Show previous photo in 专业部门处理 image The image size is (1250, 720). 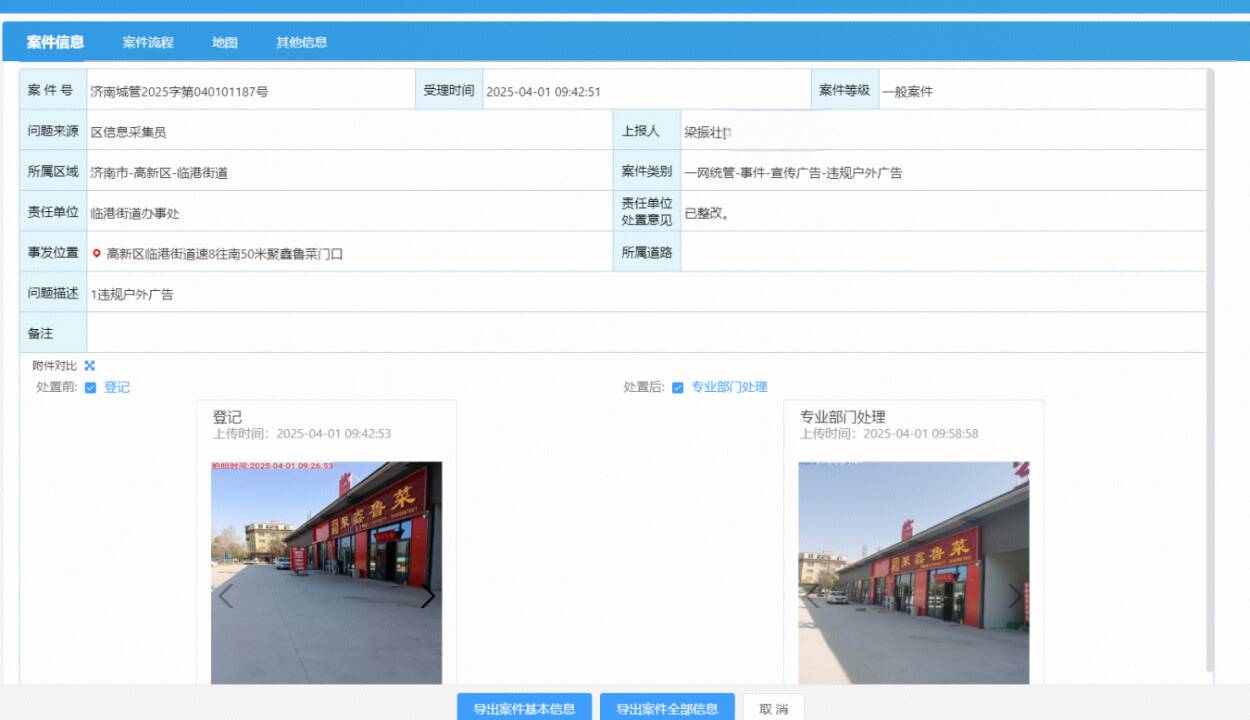pos(812,596)
